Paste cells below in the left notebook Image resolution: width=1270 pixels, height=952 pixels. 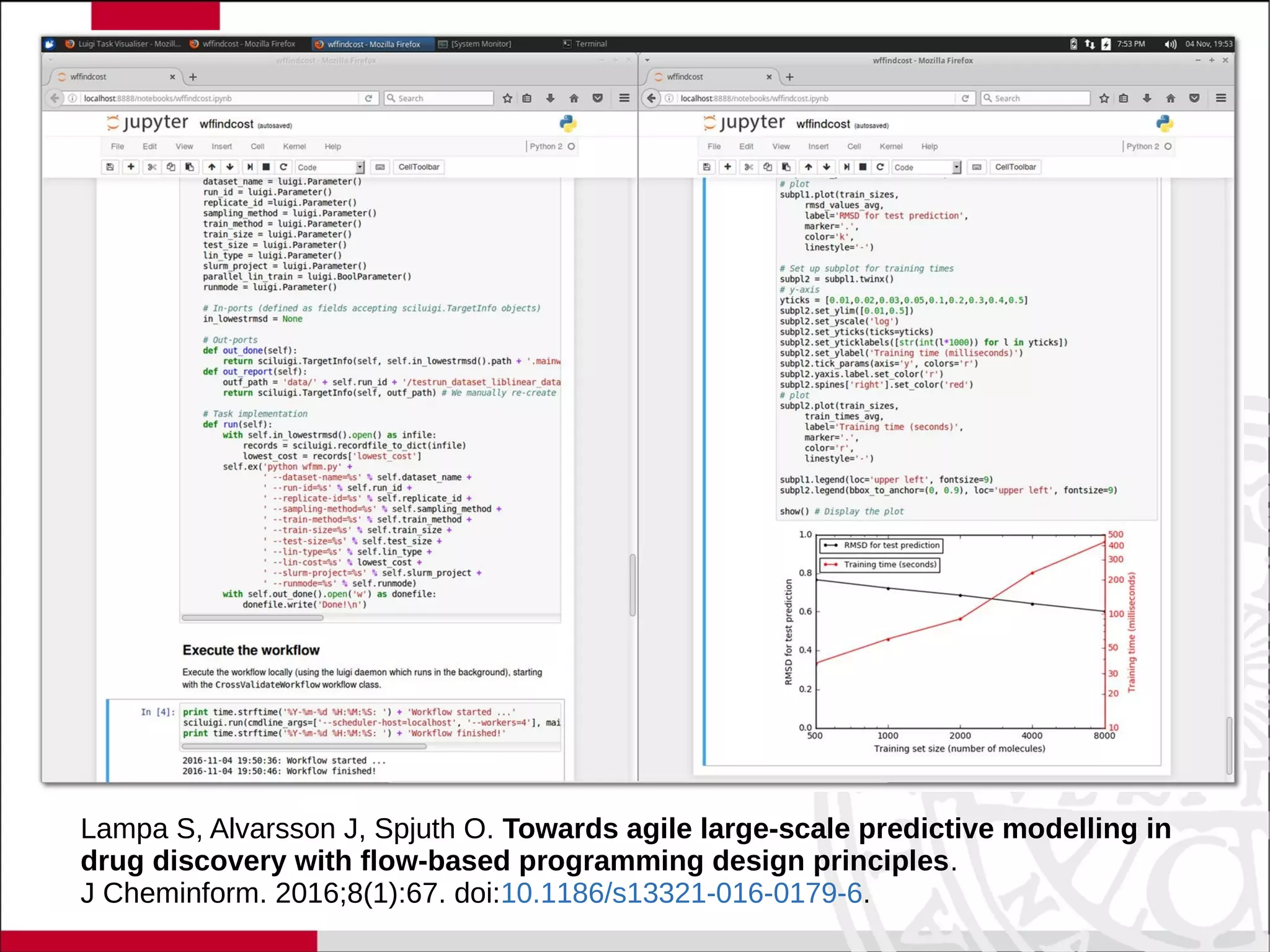[190, 167]
